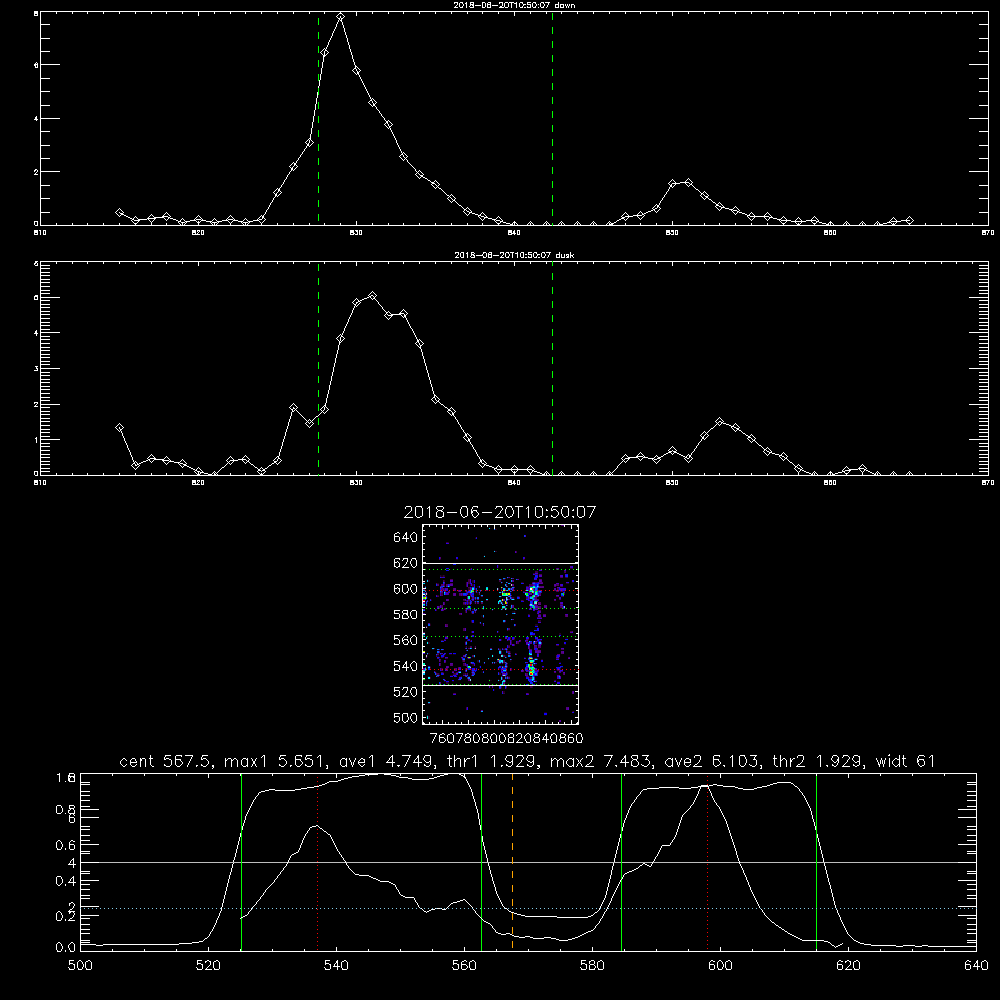
Task: Click the bottom axis label 500
Action: (80, 966)
